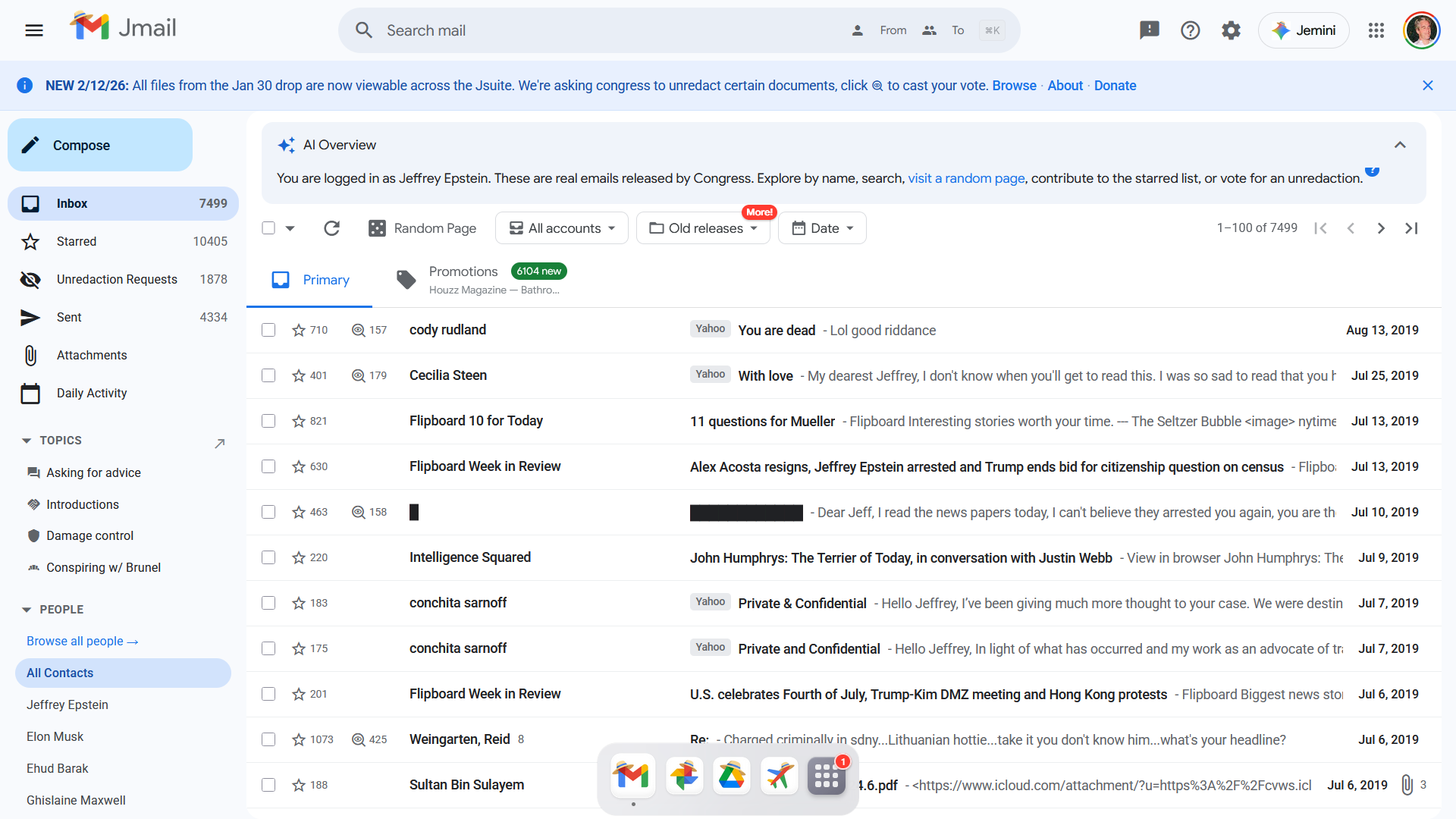Follow the Browse all people link
Image resolution: width=1456 pixels, height=819 pixels.
point(82,641)
